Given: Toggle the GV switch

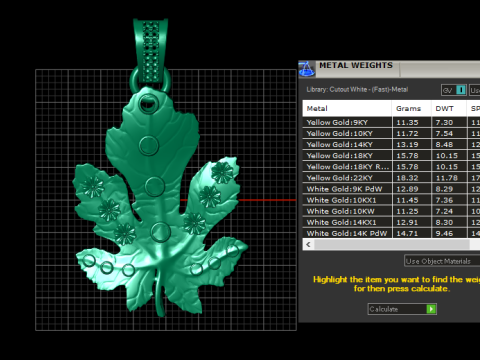Looking at the screenshot, I should click(454, 90).
